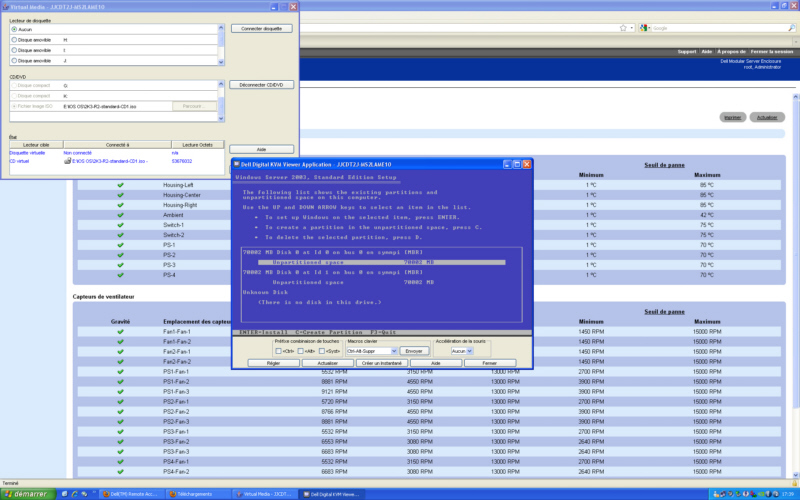Viewport: 800px width, 500px height.
Task: Click the 'Seuil de panne' header in fan table
Action: 664,312
